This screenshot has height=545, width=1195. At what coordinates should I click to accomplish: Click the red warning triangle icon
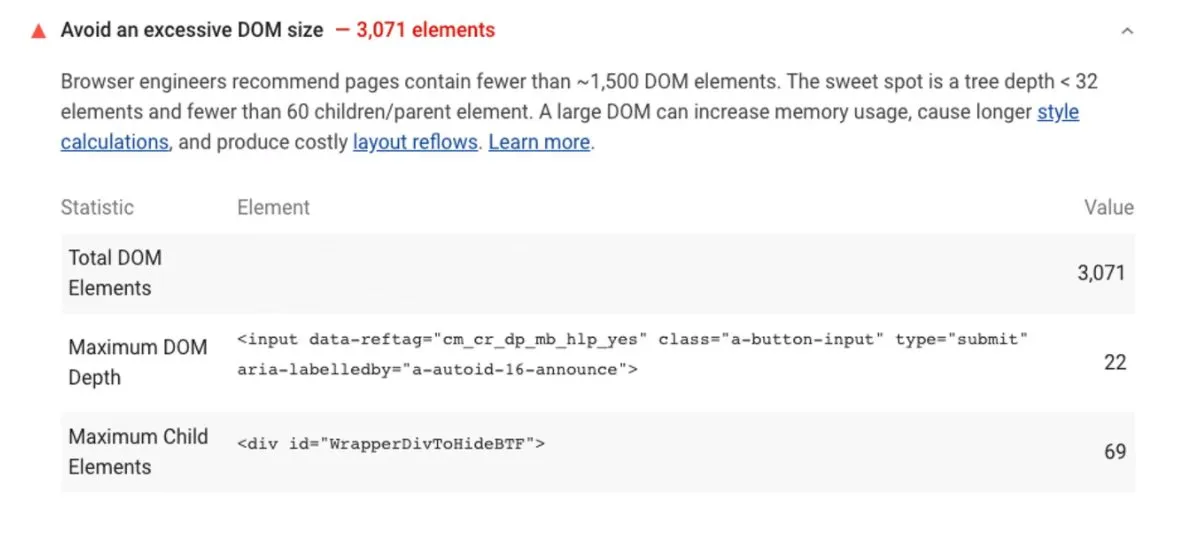37,31
